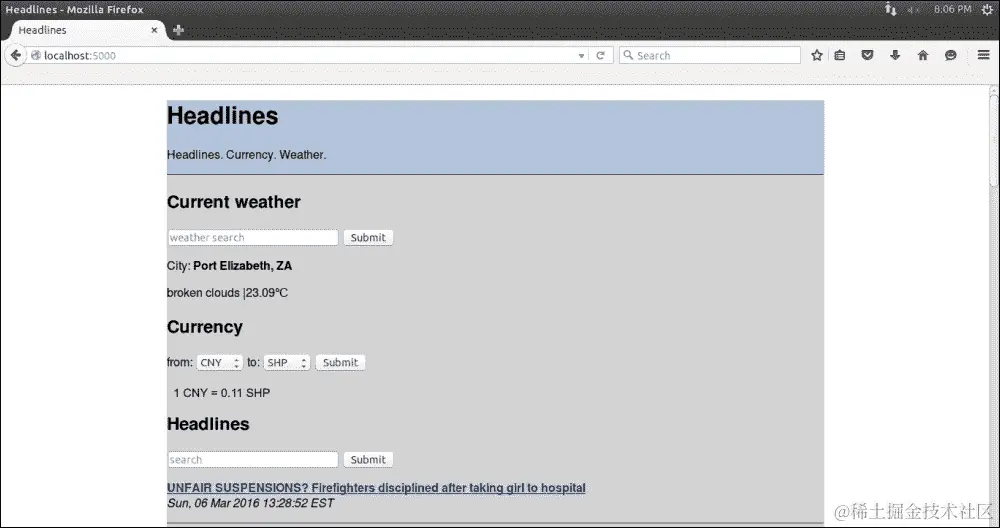Go to Firefox home page icon

923,55
